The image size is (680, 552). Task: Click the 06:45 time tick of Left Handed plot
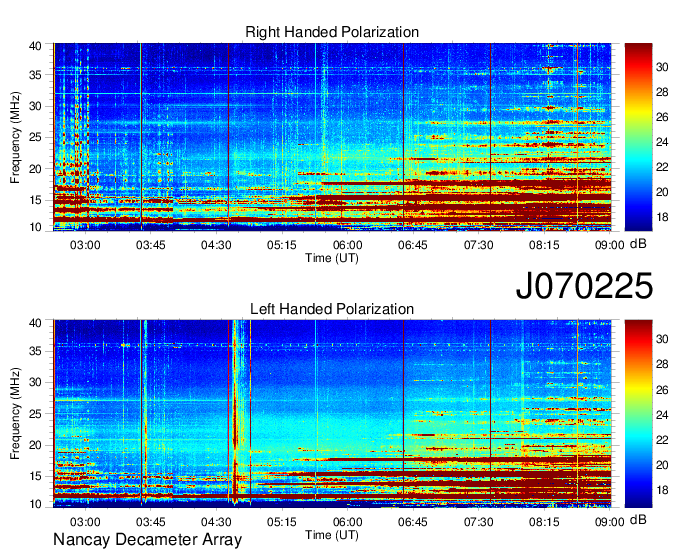point(413,522)
